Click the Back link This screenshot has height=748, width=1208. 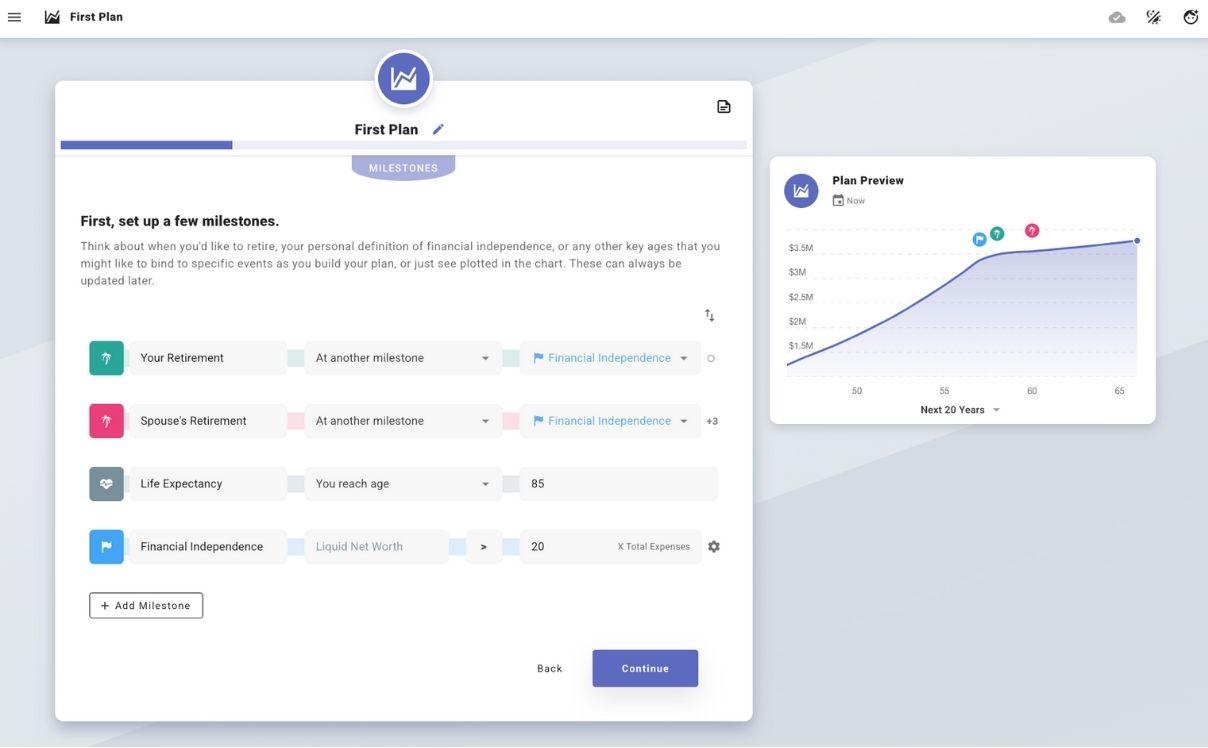[x=549, y=669]
